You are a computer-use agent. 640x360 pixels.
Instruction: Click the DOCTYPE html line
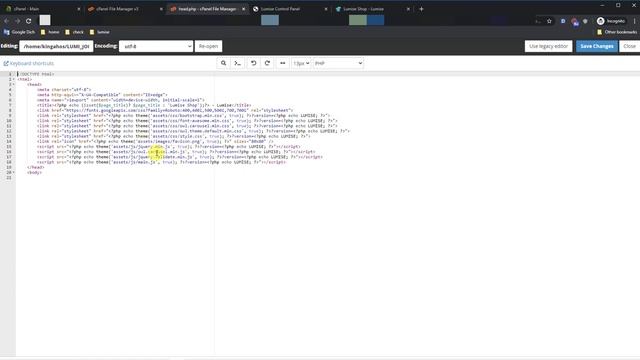[x=36, y=74]
